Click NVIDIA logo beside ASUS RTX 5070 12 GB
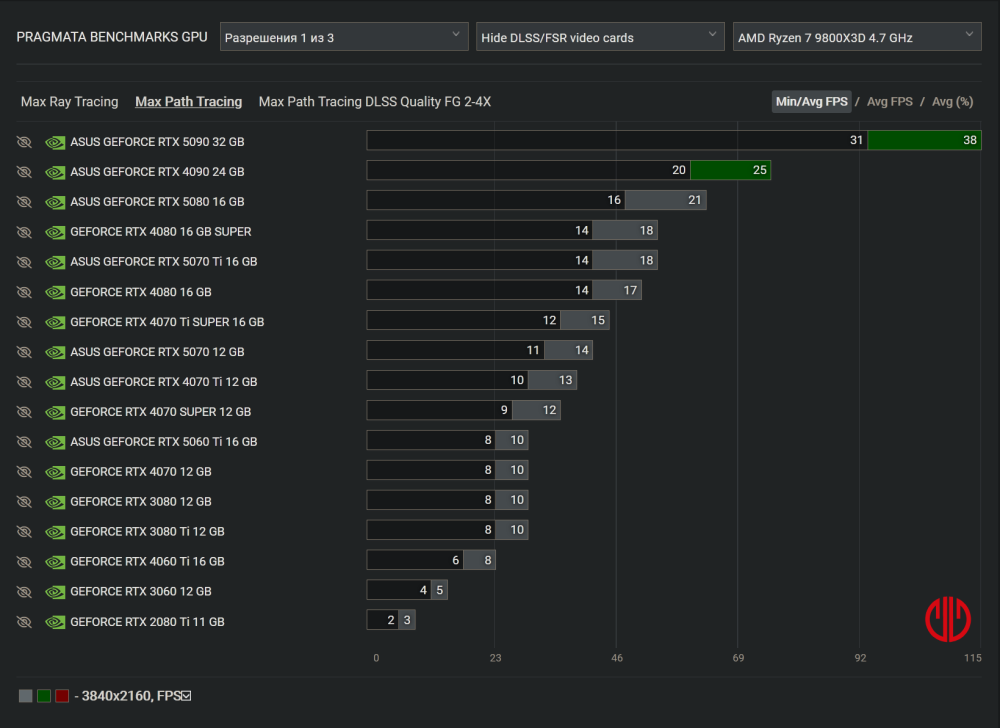 [55, 352]
